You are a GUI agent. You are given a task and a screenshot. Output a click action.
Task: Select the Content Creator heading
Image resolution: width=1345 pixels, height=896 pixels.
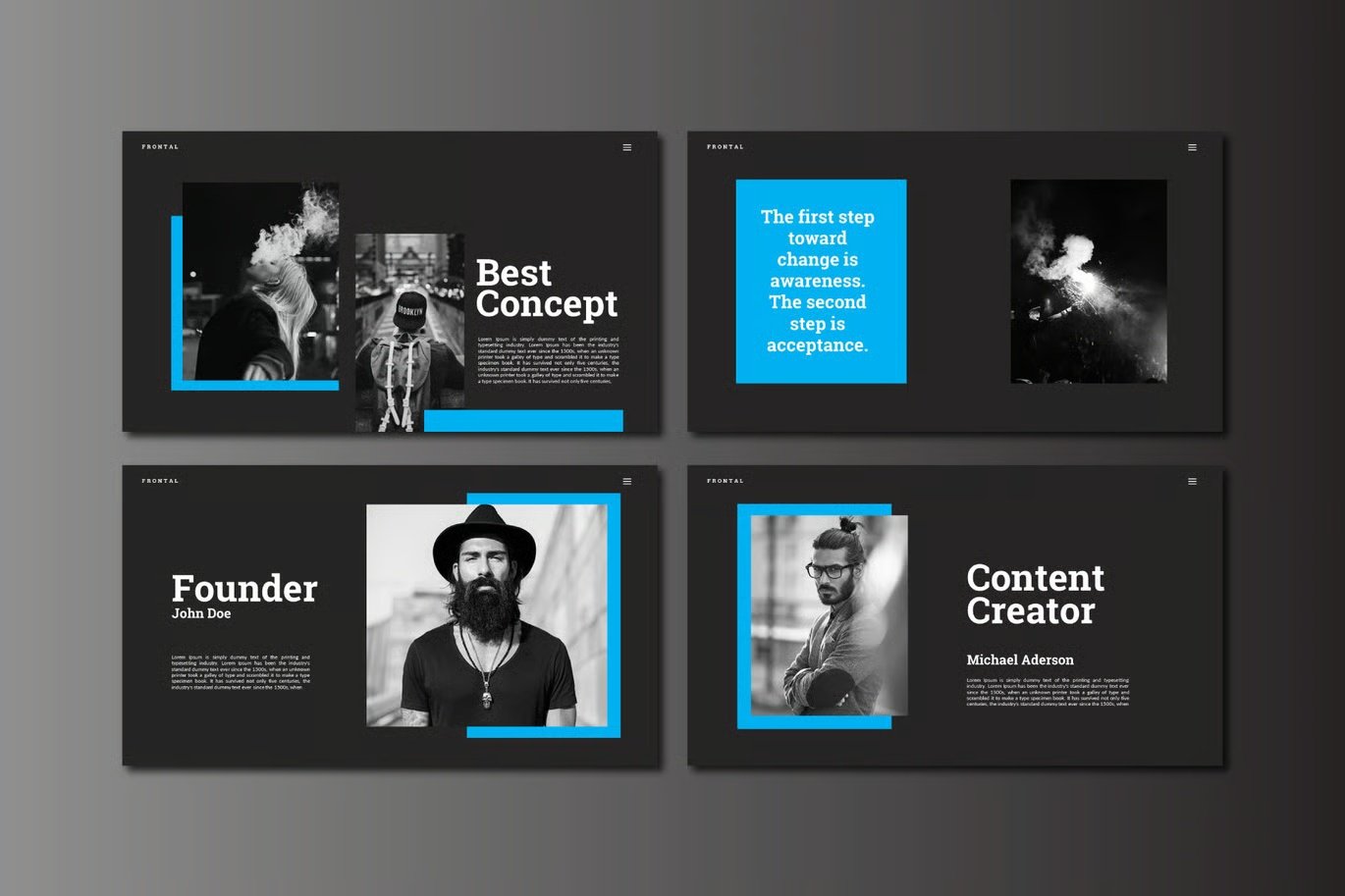[1035, 595]
